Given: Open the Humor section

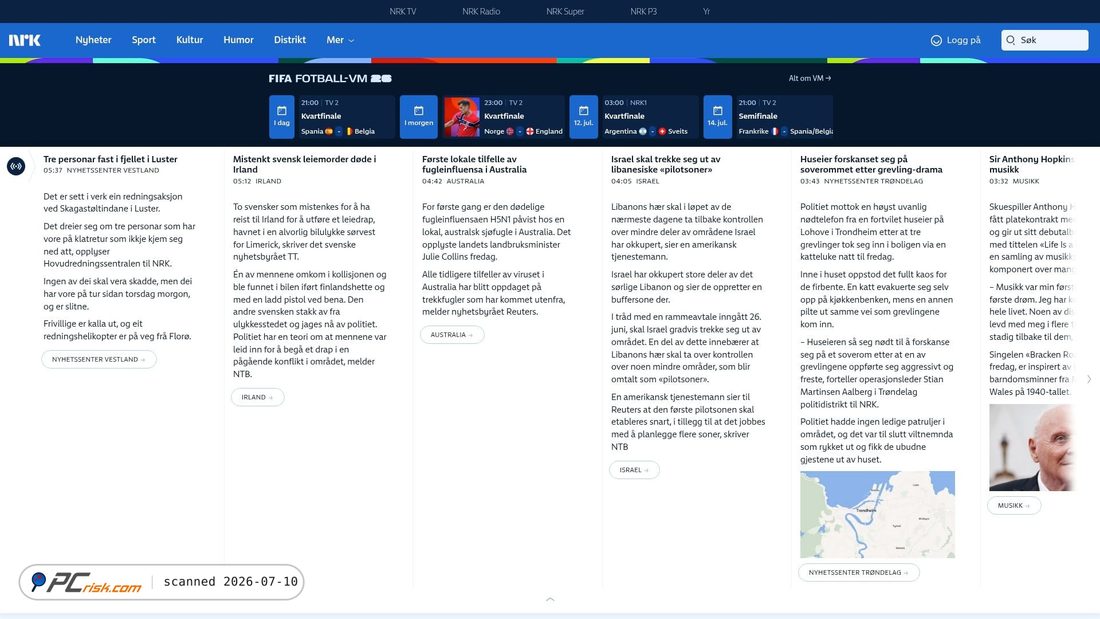Looking at the screenshot, I should [239, 40].
